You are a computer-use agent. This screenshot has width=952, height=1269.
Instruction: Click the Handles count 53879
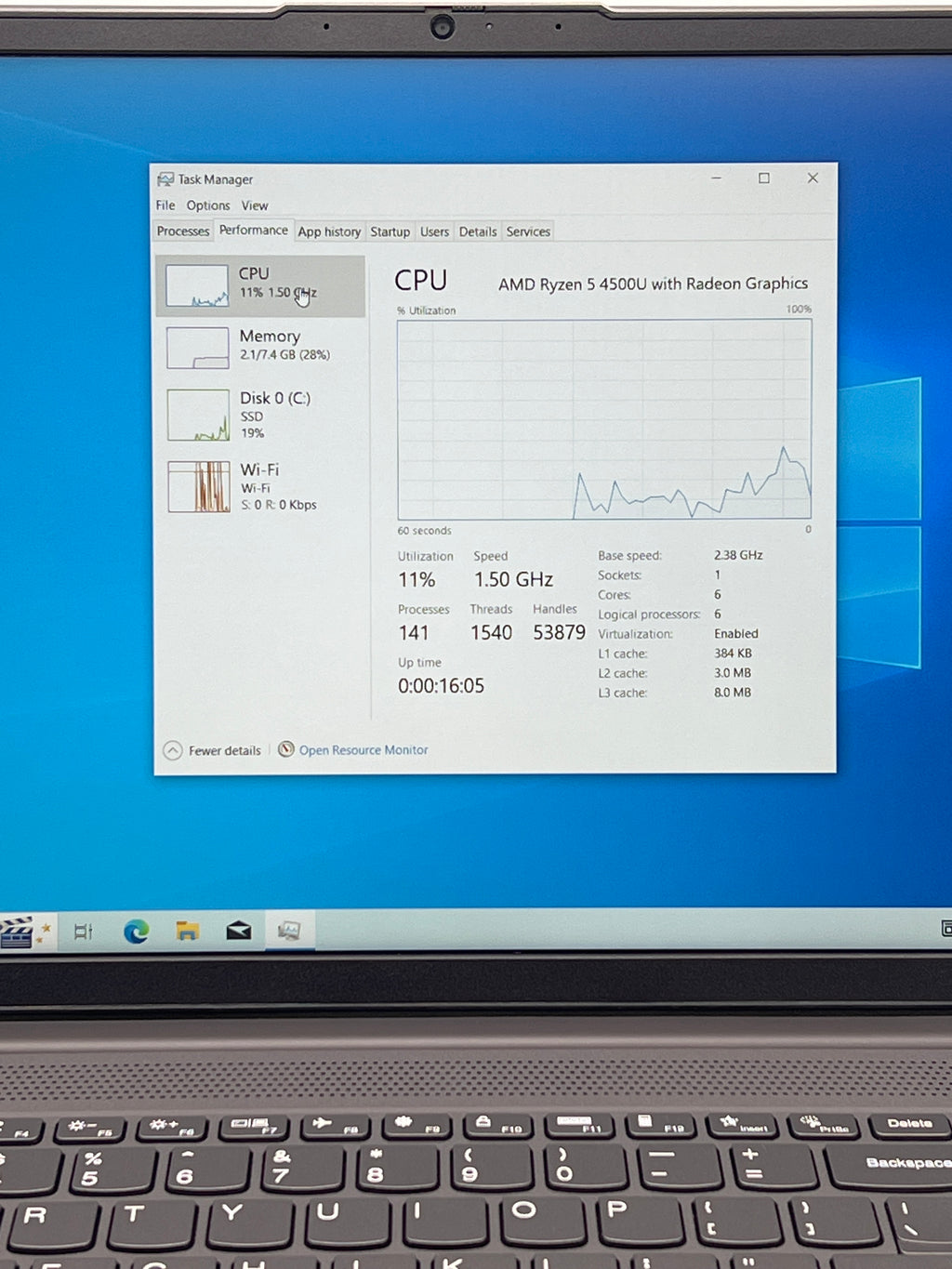click(559, 632)
